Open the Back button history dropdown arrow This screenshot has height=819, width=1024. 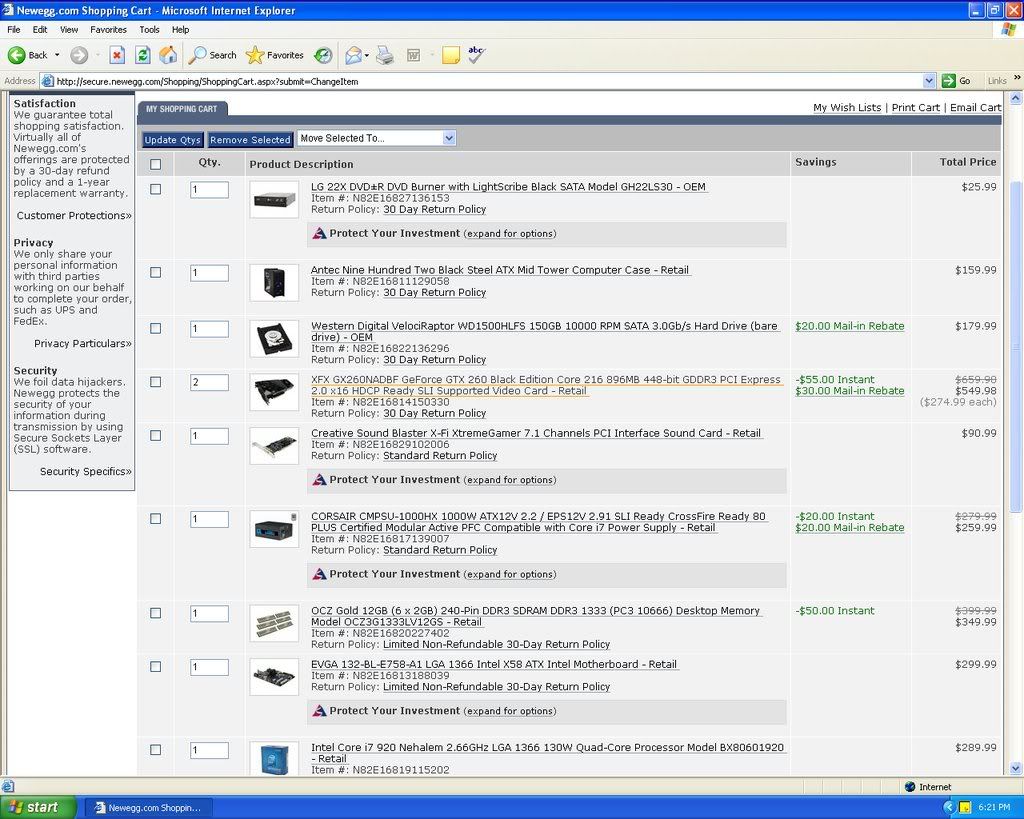pos(57,56)
